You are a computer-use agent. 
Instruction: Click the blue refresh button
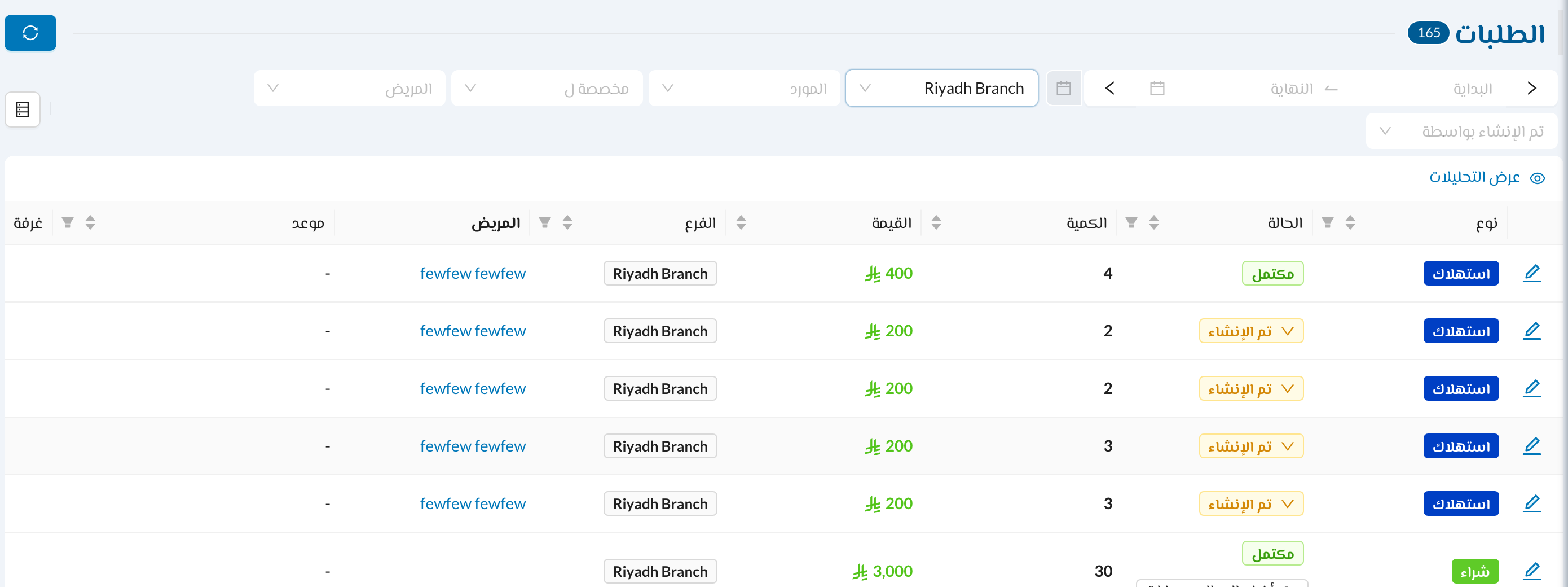click(30, 33)
